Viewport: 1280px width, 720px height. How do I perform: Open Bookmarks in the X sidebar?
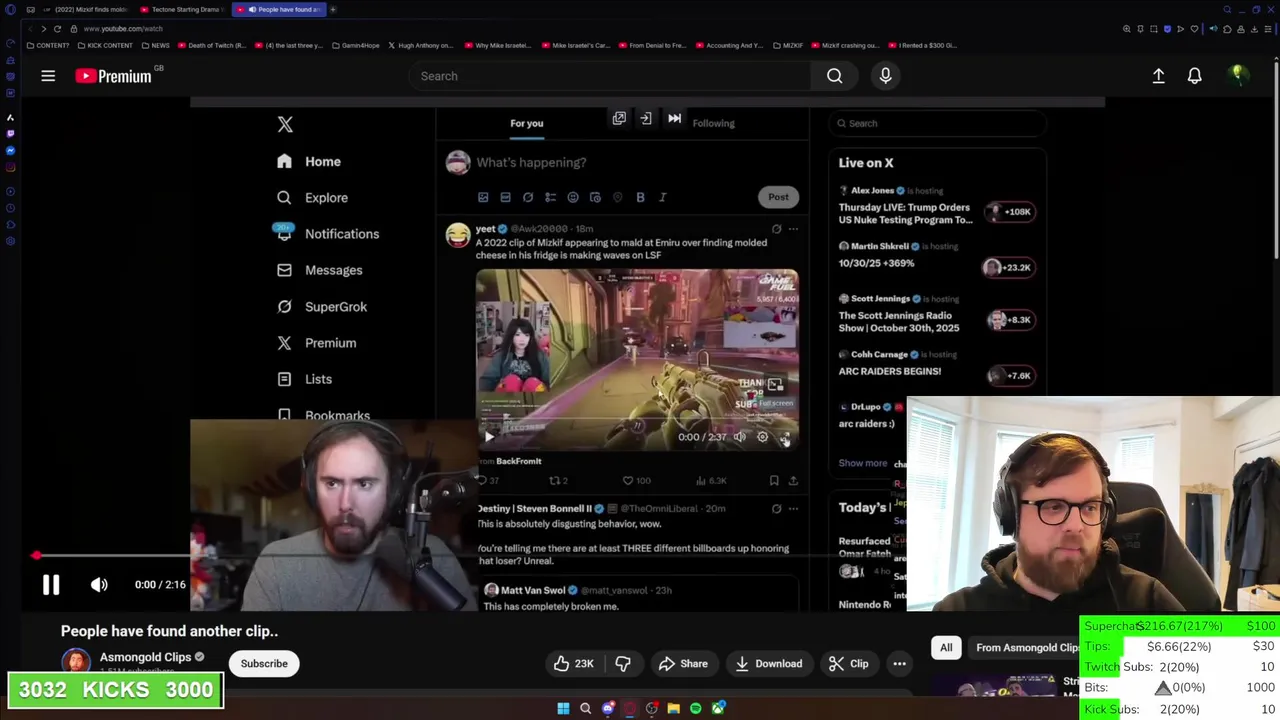coord(323,415)
